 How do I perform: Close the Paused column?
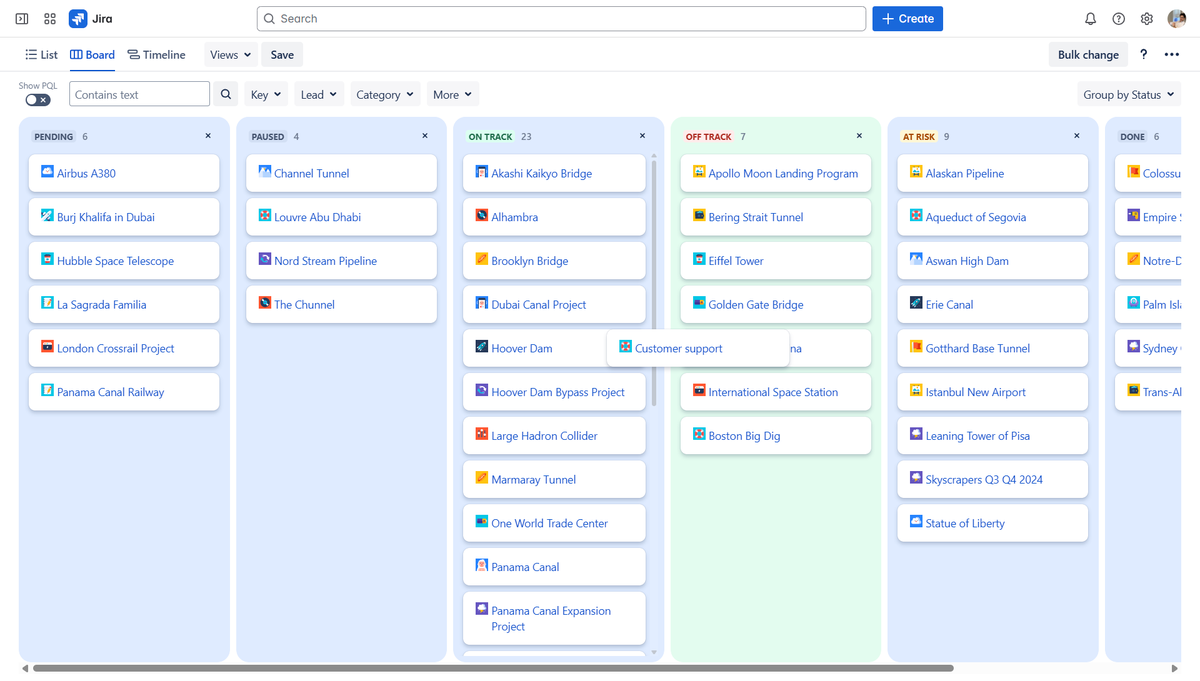pos(425,136)
